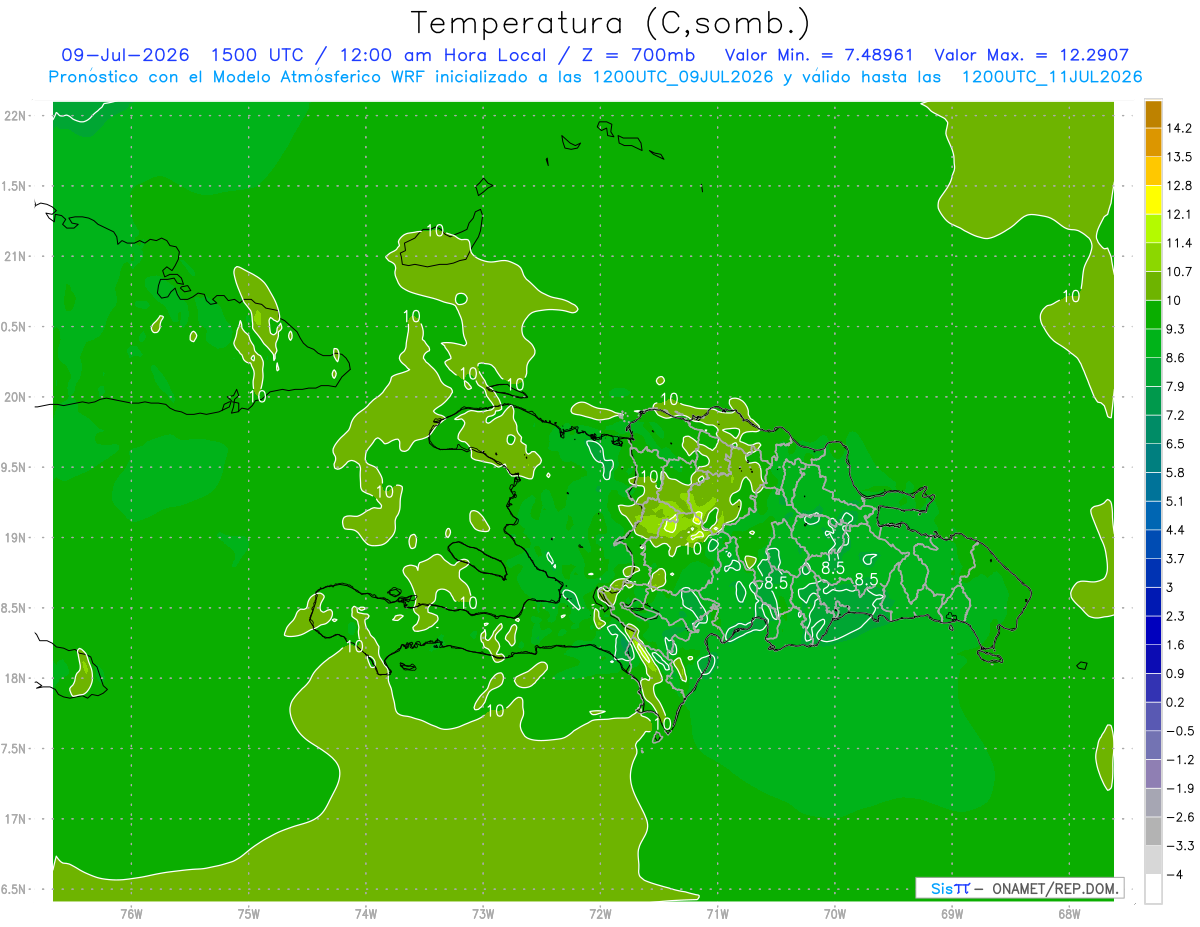Pick the dark blue swatch between 1.6 and 2.3
The height and width of the screenshot is (927, 1200).
[x=1153, y=630]
